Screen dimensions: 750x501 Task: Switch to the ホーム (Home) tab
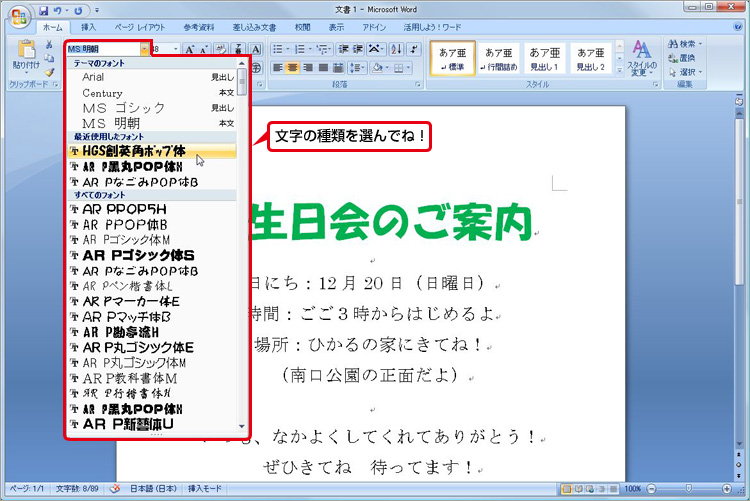coord(53,27)
